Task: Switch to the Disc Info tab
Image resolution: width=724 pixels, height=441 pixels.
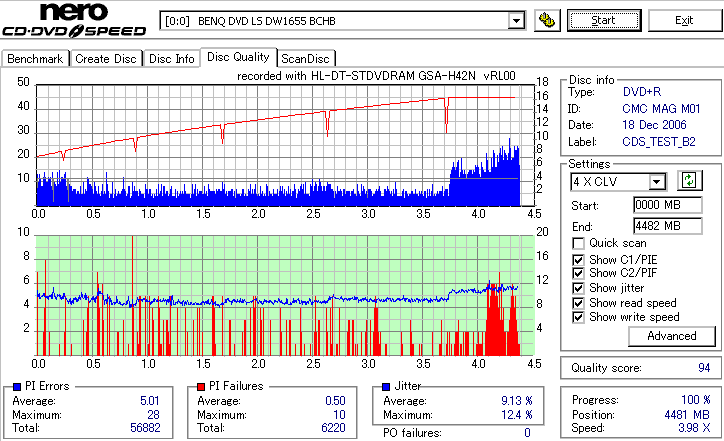Action: pyautogui.click(x=171, y=59)
